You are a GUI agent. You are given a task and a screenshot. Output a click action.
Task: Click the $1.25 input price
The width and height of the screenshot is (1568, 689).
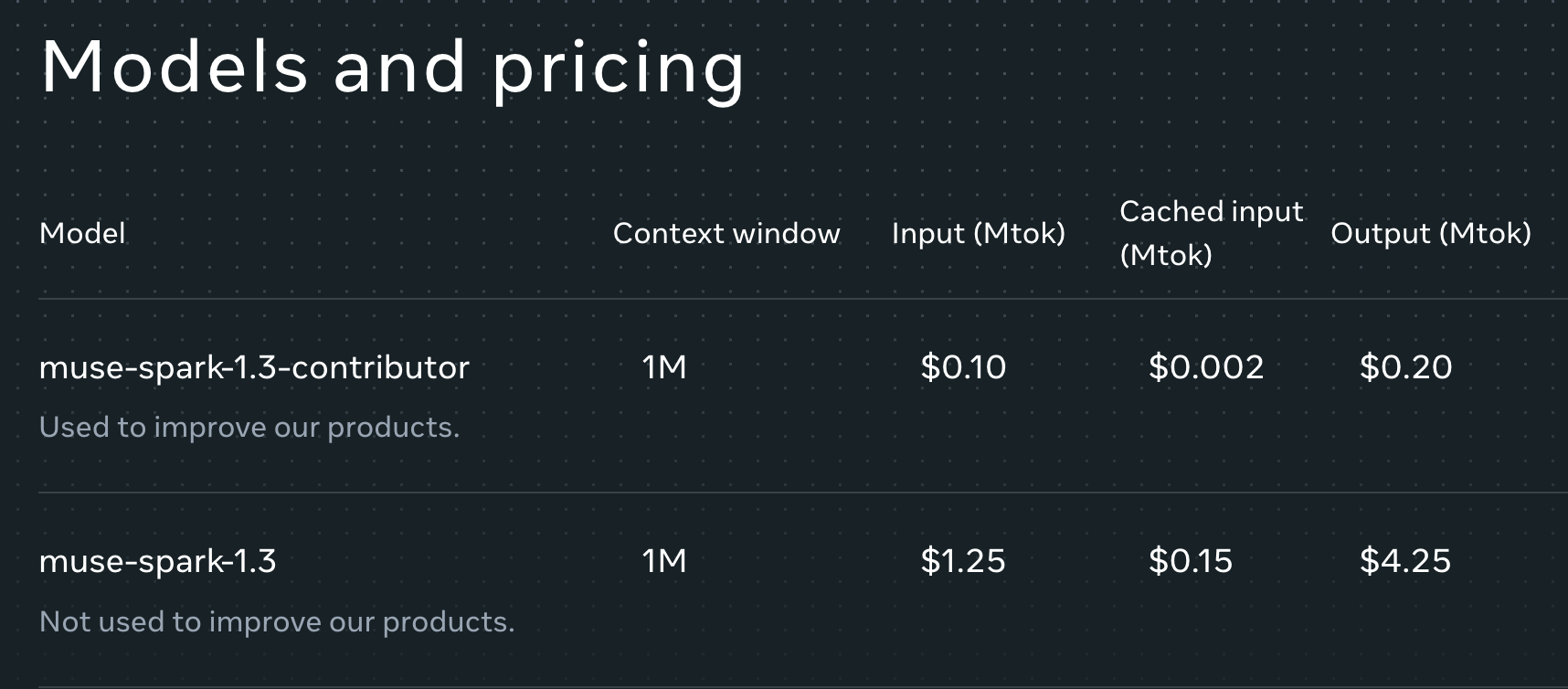[963, 561]
